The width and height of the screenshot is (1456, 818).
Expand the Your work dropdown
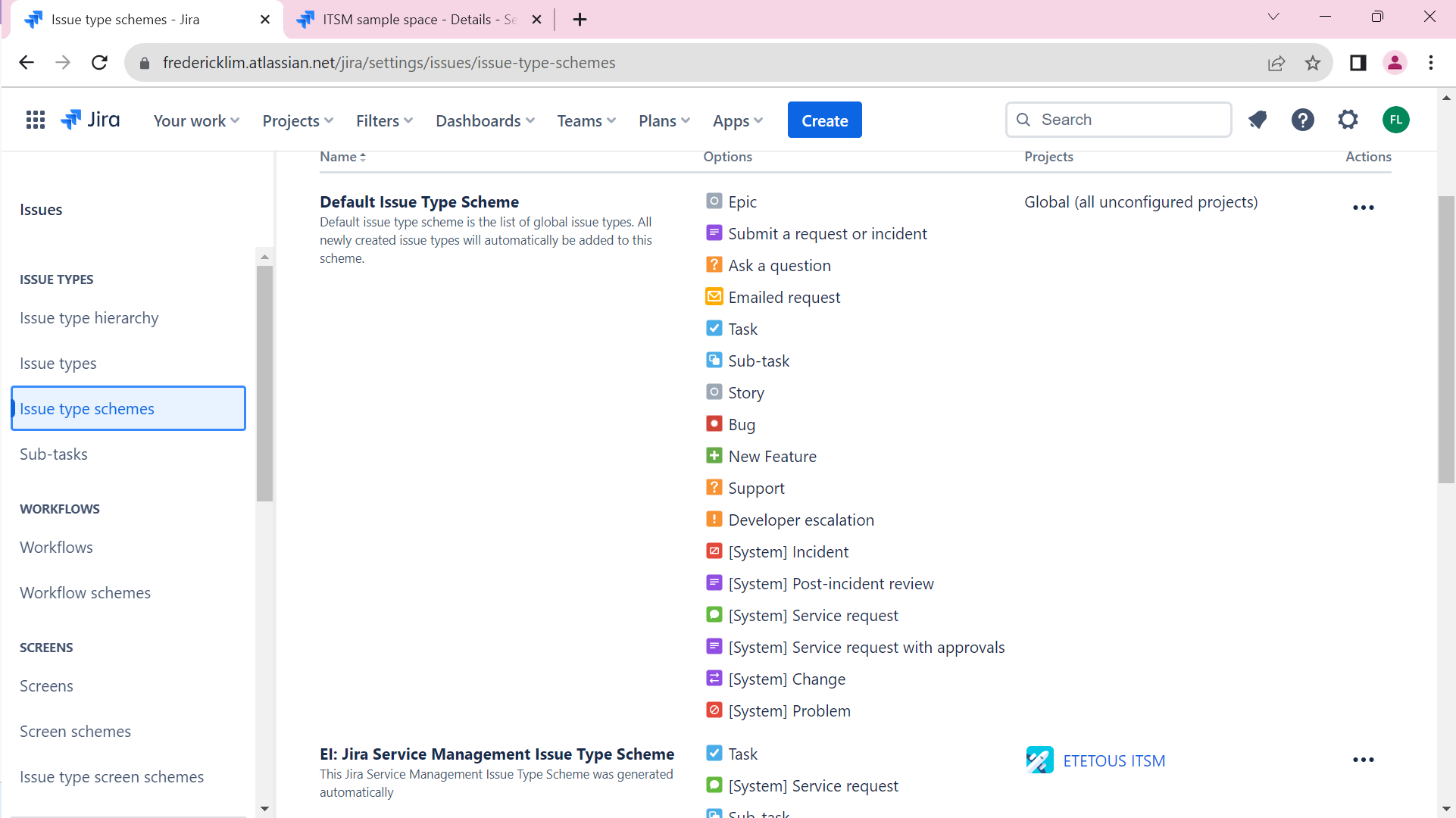(196, 120)
